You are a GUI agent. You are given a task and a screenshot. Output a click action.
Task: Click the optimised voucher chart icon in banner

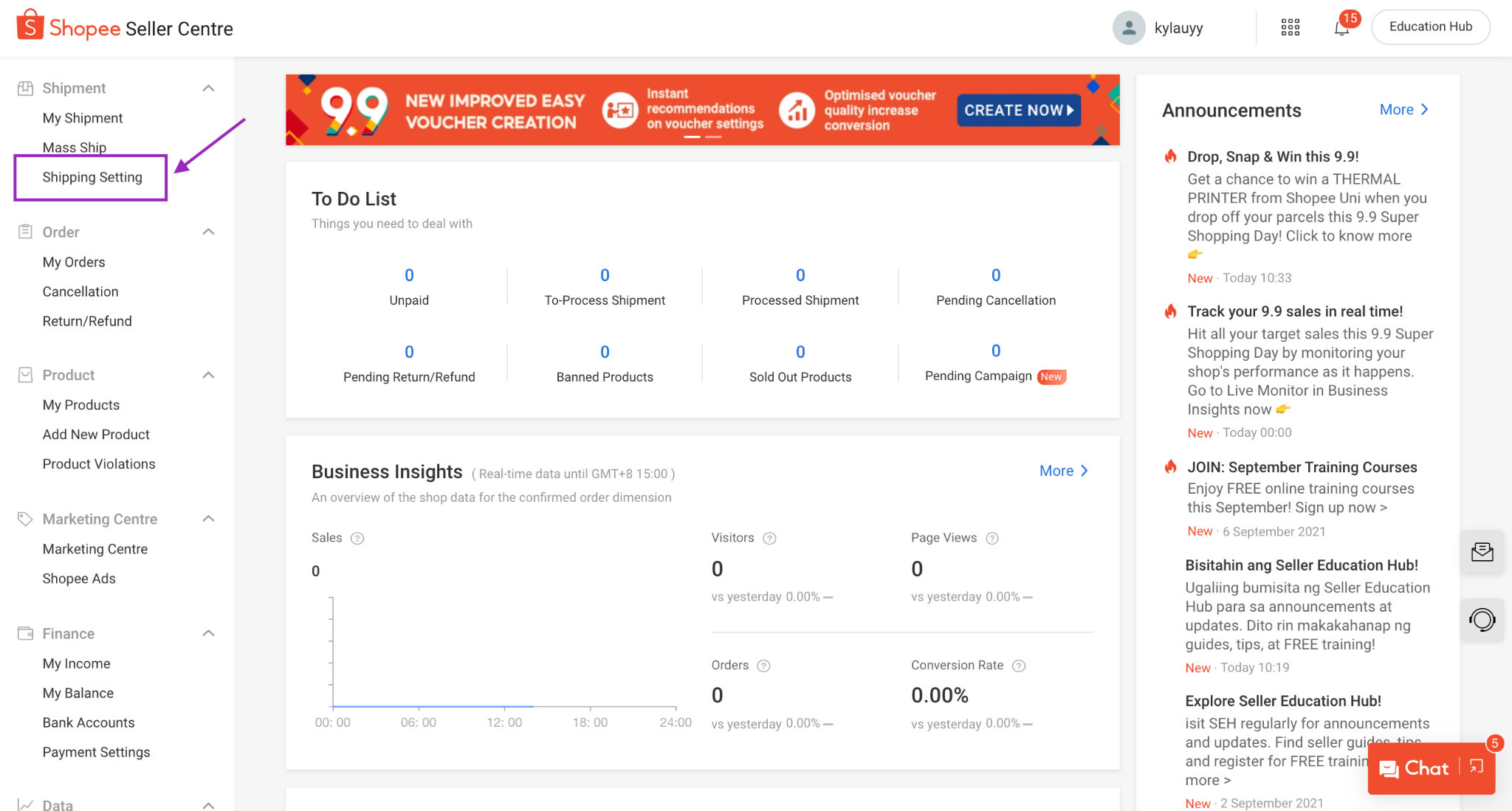click(797, 111)
